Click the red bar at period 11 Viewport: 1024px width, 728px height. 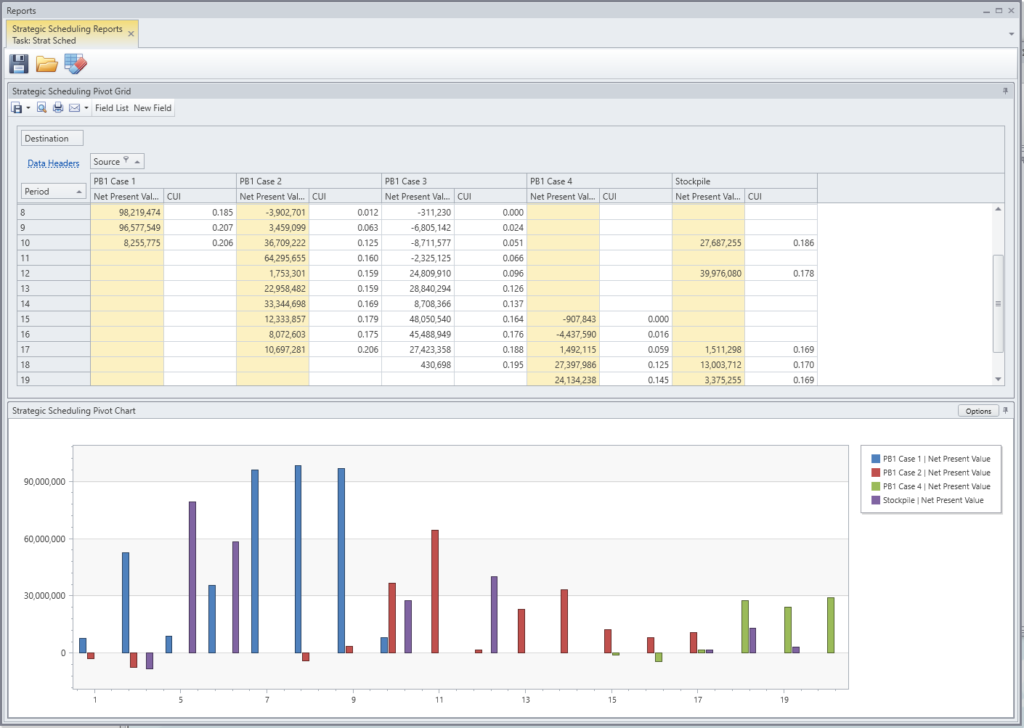(x=435, y=592)
